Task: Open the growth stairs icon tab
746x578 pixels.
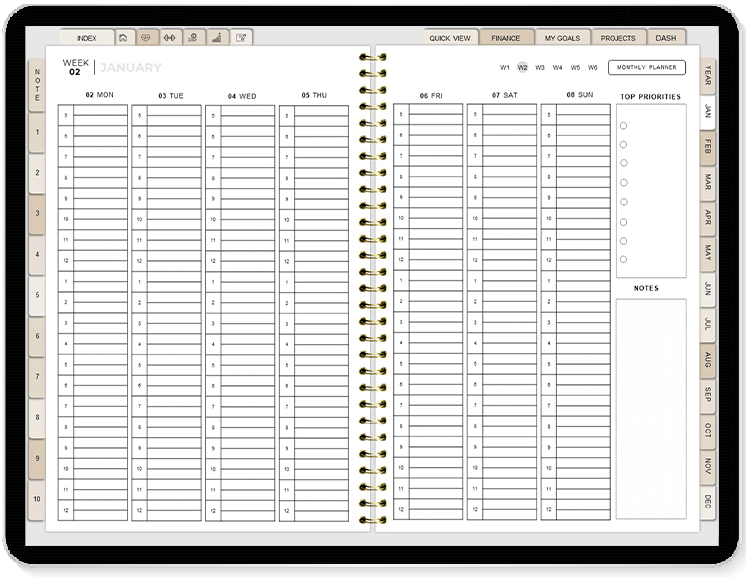Action: (216, 38)
